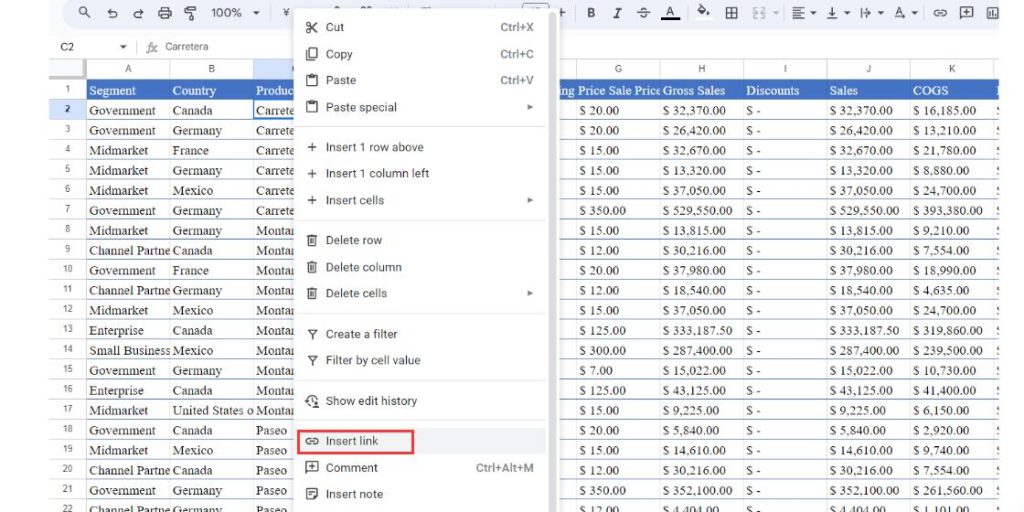Toggle bold formatting
The image size is (1024, 512).
(x=590, y=12)
